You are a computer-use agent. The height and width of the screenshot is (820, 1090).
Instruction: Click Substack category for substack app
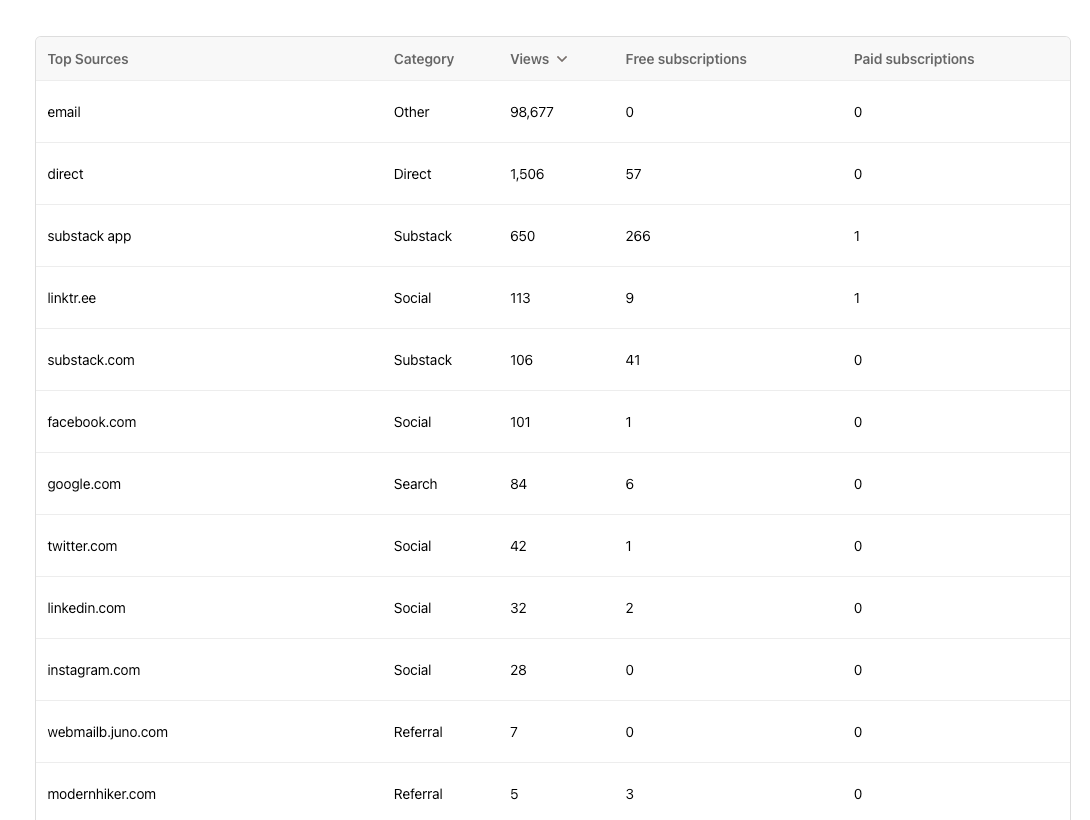click(423, 236)
